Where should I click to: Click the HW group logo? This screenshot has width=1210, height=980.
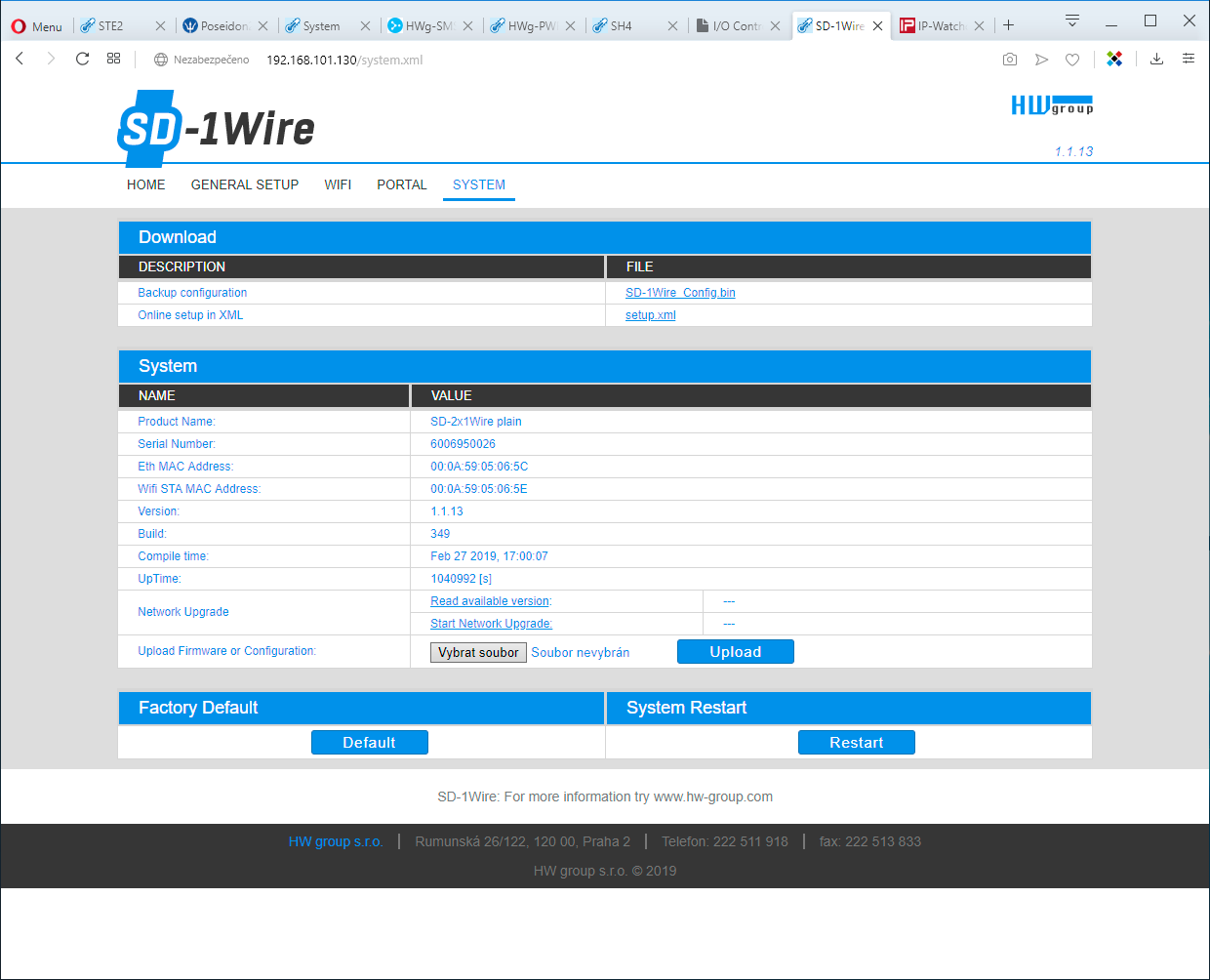pos(1052,105)
